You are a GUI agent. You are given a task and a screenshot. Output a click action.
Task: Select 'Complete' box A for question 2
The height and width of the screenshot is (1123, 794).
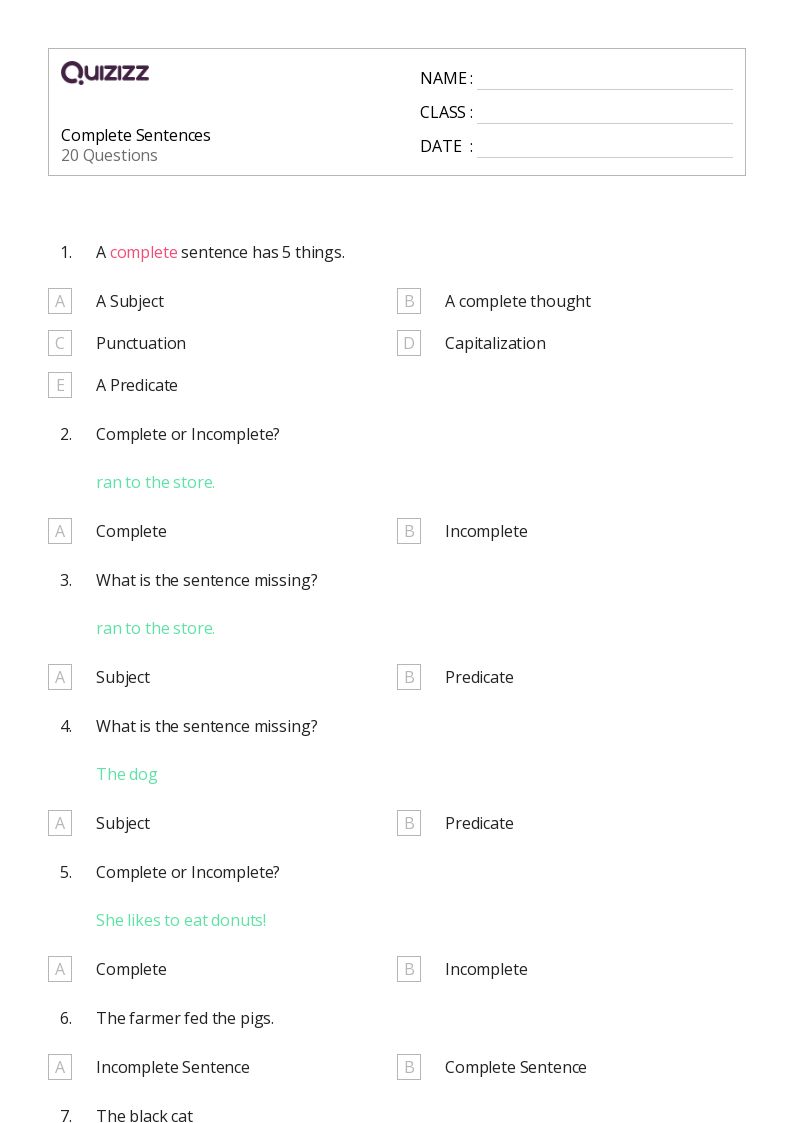point(60,531)
